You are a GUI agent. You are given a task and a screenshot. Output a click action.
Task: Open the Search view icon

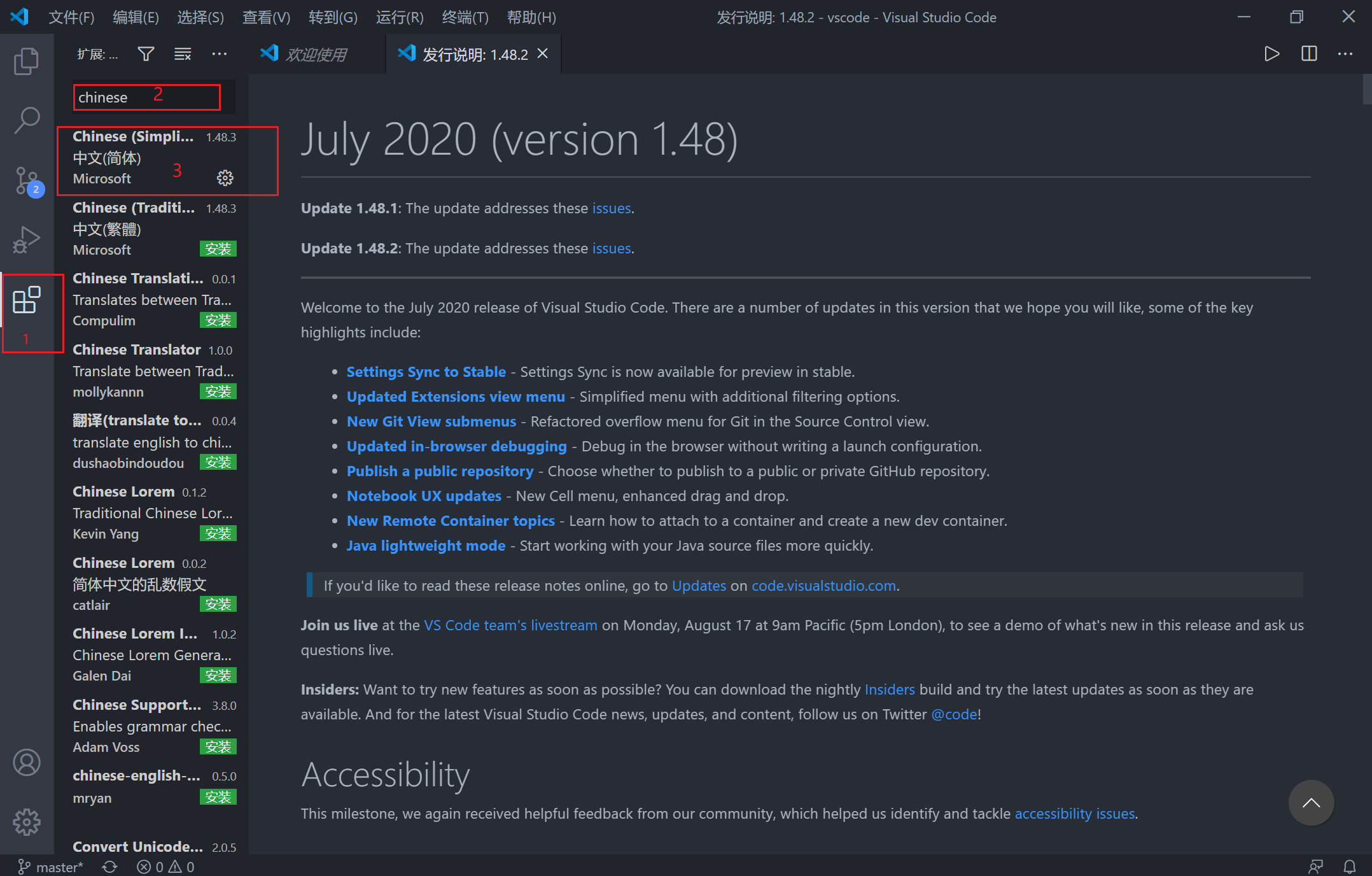(x=27, y=120)
